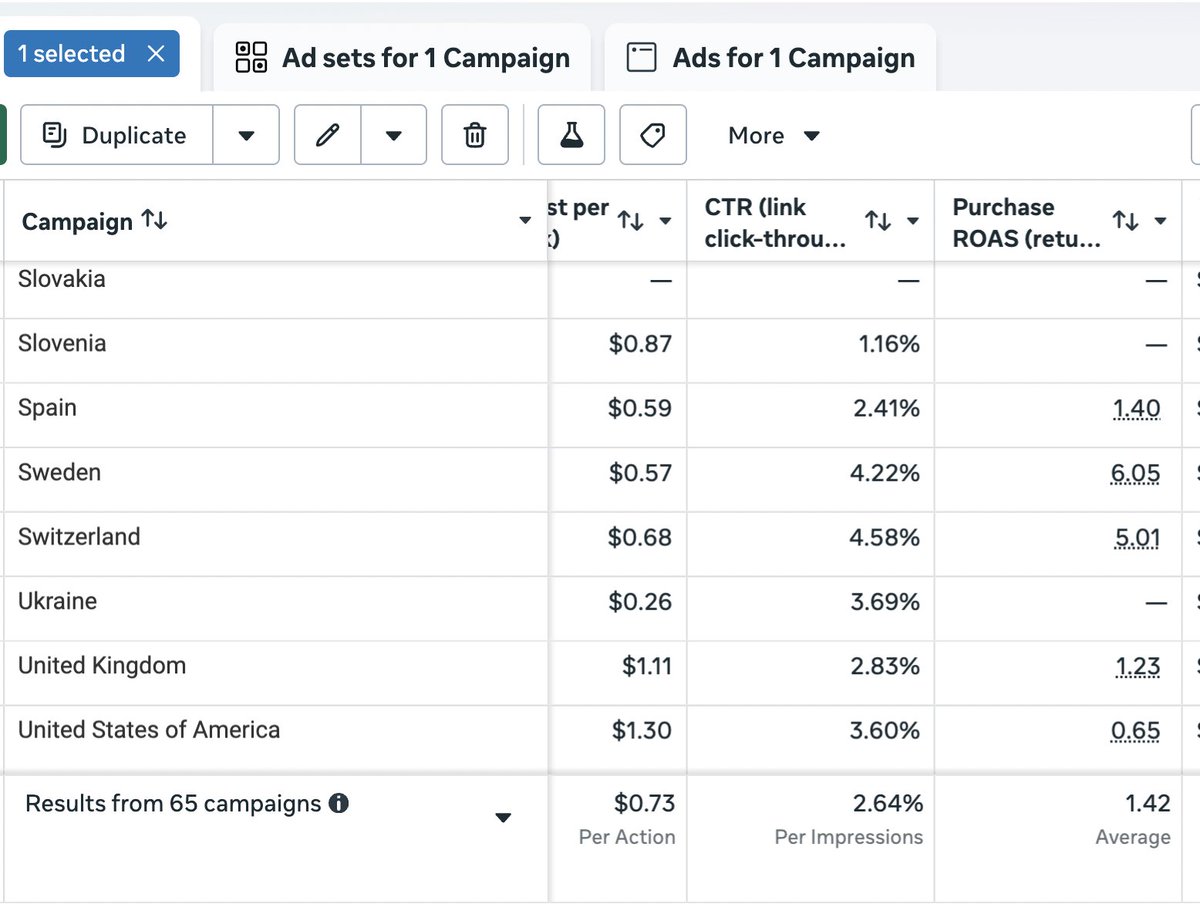1200x904 pixels.
Task: Sort by Purchase ROAS column arrows
Action: click(x=1126, y=221)
